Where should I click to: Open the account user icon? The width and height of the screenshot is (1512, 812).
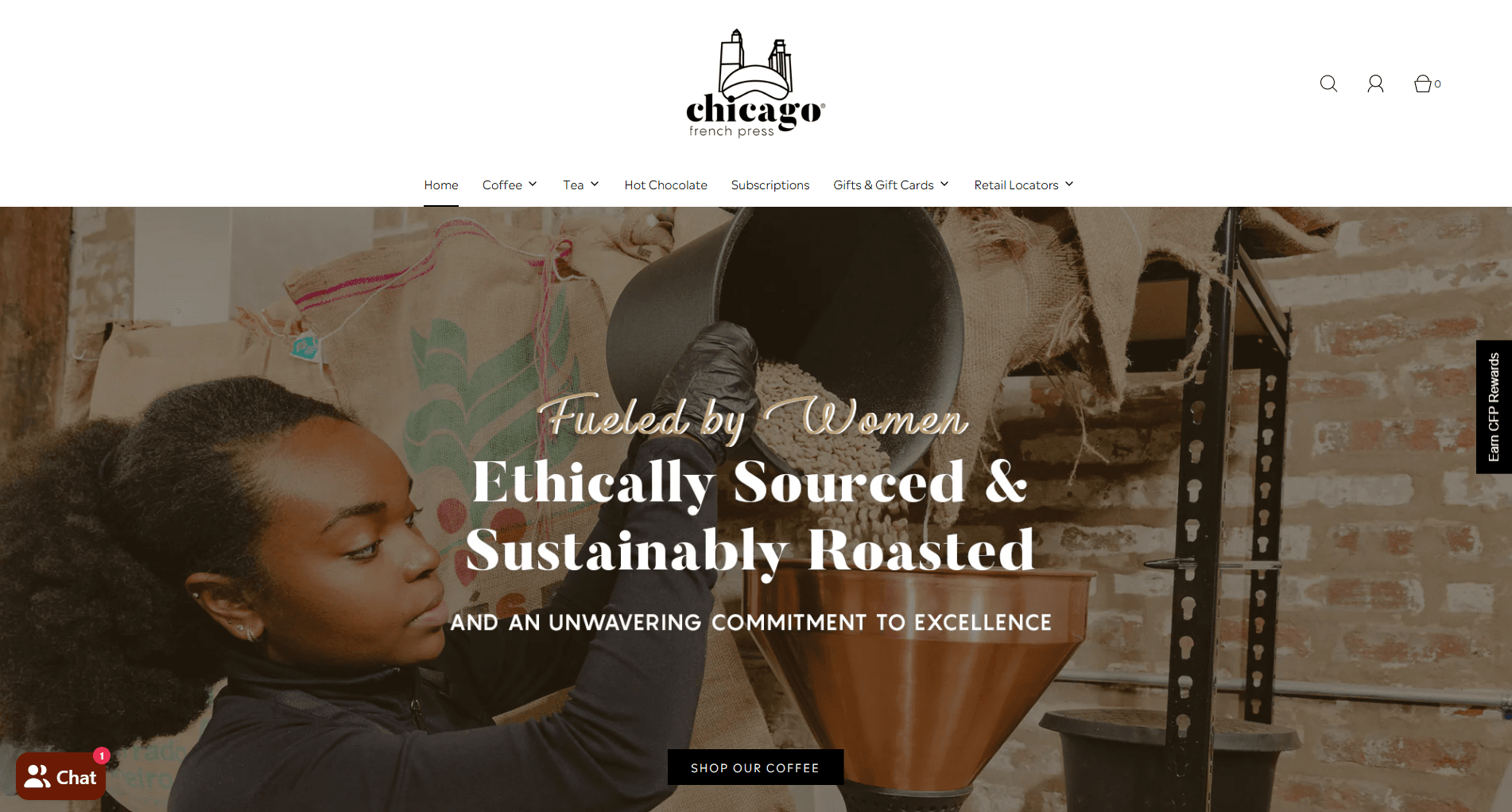coord(1375,84)
